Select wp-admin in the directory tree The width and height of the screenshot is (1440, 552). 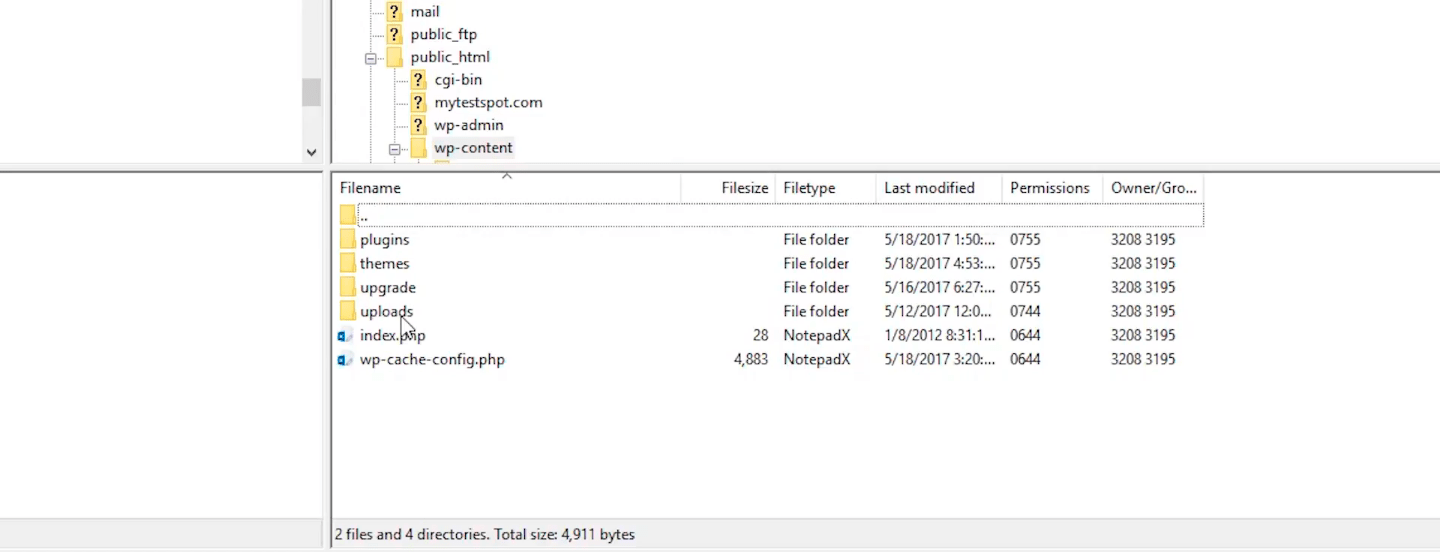[x=469, y=125]
